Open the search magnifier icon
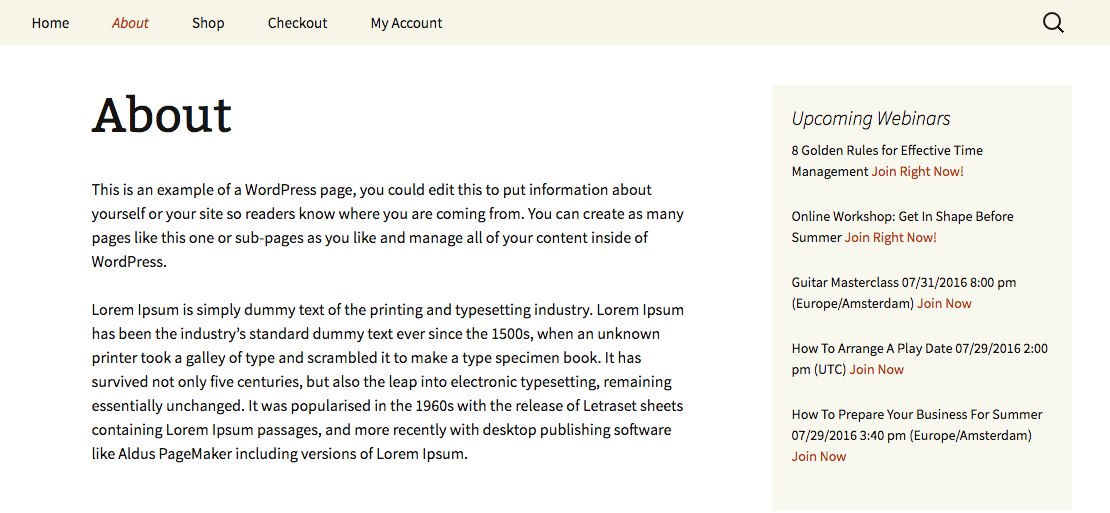 tap(1053, 23)
